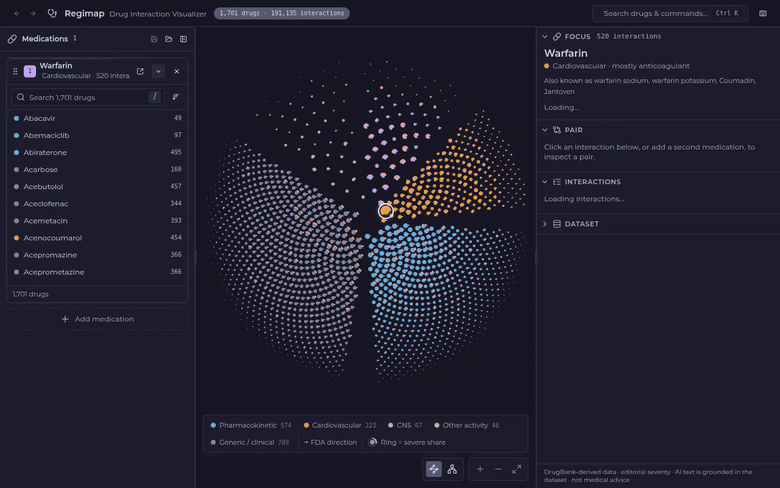Go forward with the right arrow
This screenshot has height=488, width=780.
[33, 13]
